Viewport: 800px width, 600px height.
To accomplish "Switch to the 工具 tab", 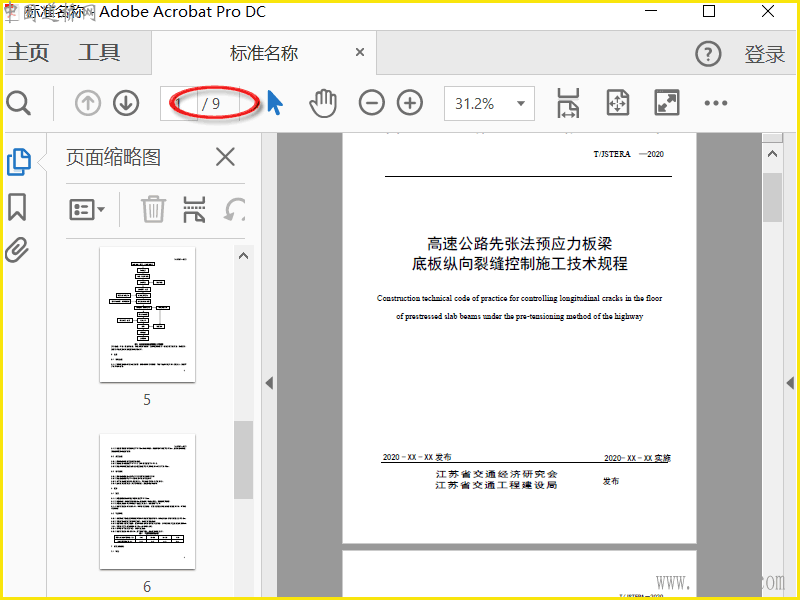I will [x=99, y=53].
